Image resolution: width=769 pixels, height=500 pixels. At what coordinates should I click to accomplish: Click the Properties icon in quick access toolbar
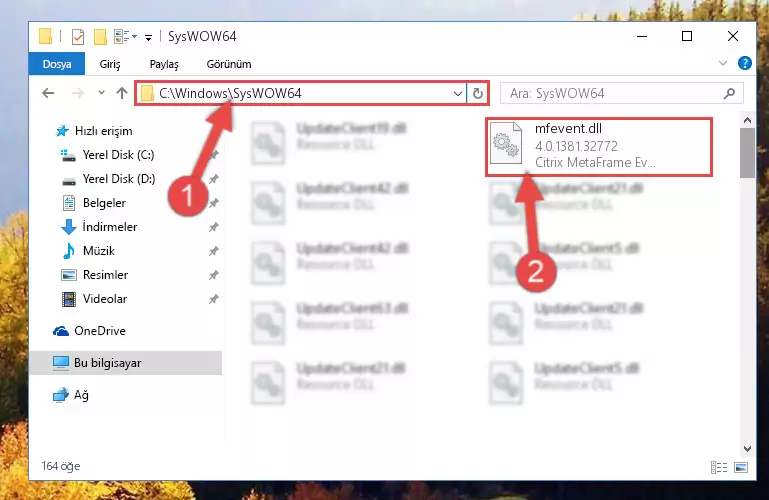point(77,37)
